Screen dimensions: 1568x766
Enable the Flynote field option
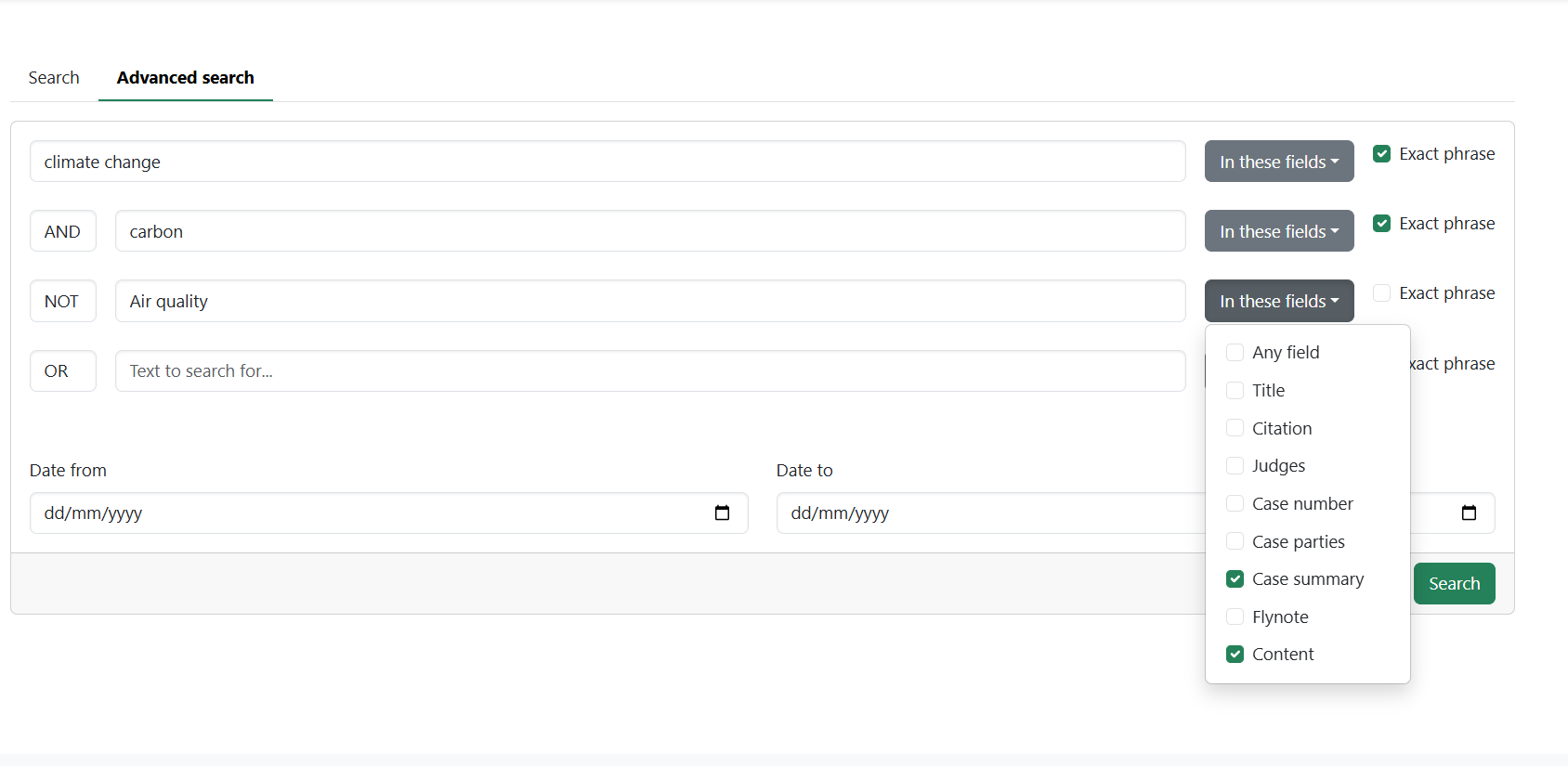(x=1235, y=617)
